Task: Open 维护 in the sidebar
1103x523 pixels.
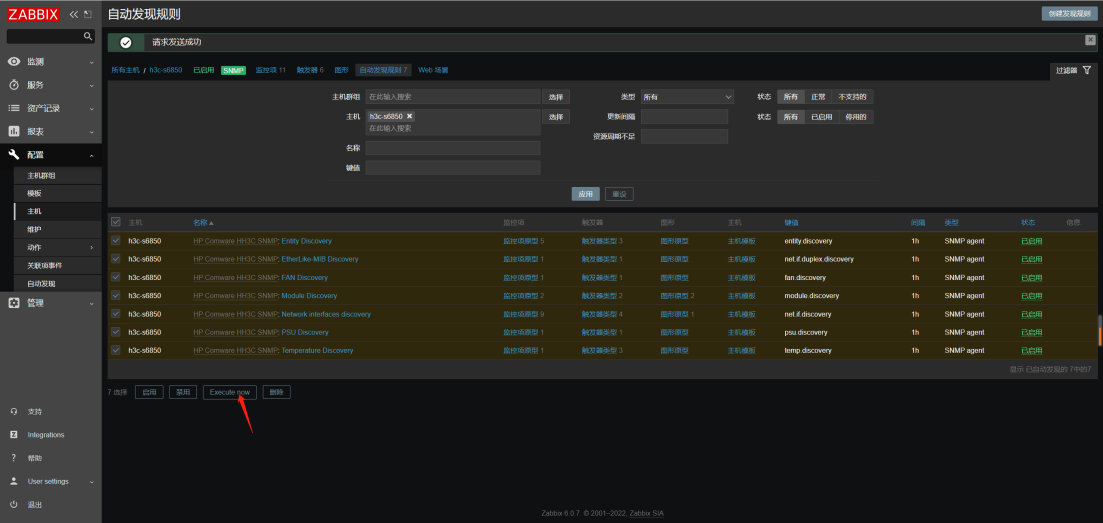Action: [x=34, y=229]
